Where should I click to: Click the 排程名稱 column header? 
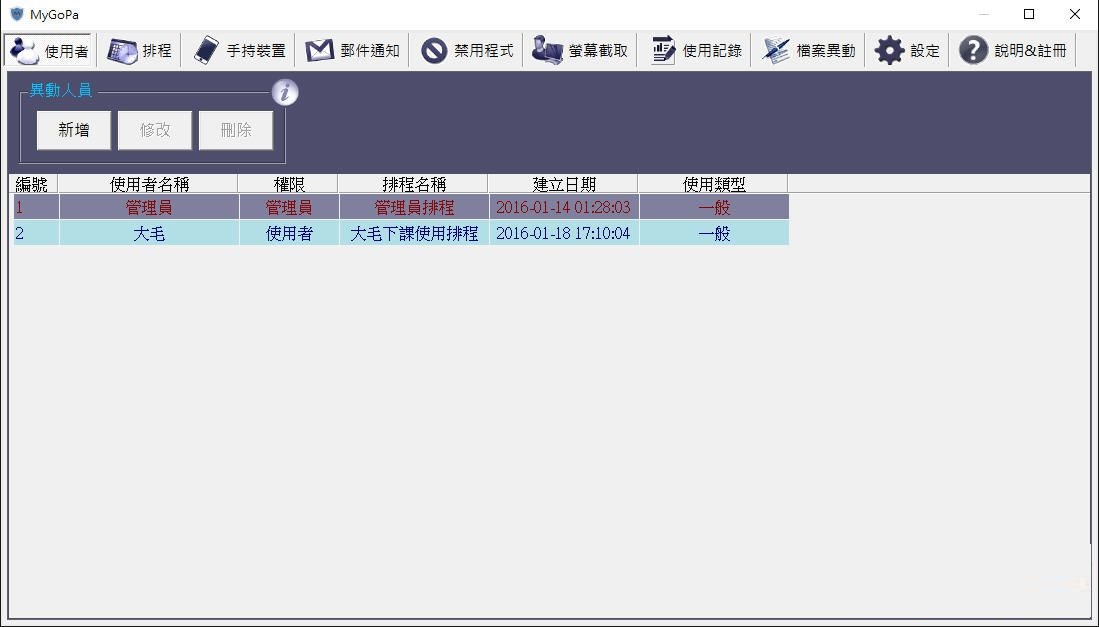(414, 184)
